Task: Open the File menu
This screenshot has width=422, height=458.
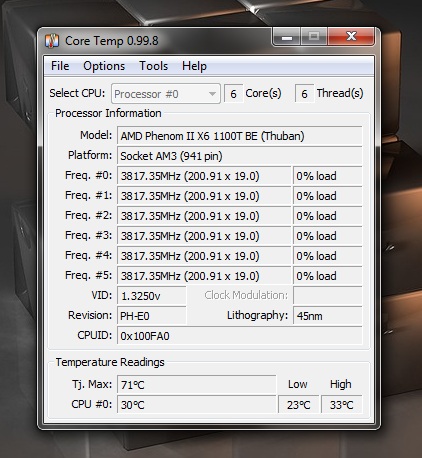Action: coord(60,66)
